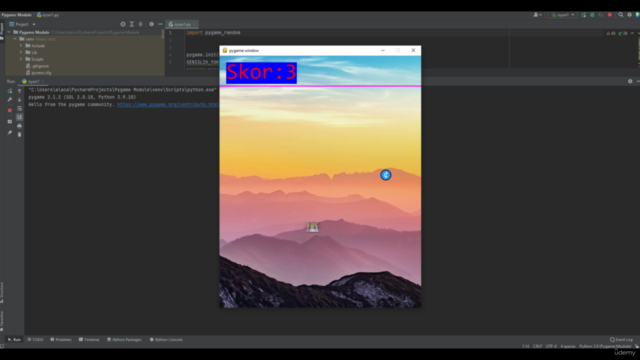Screen dimensions: 640x360
Task: Click the Skor:3 score label in pygame window
Action: click(x=261, y=73)
